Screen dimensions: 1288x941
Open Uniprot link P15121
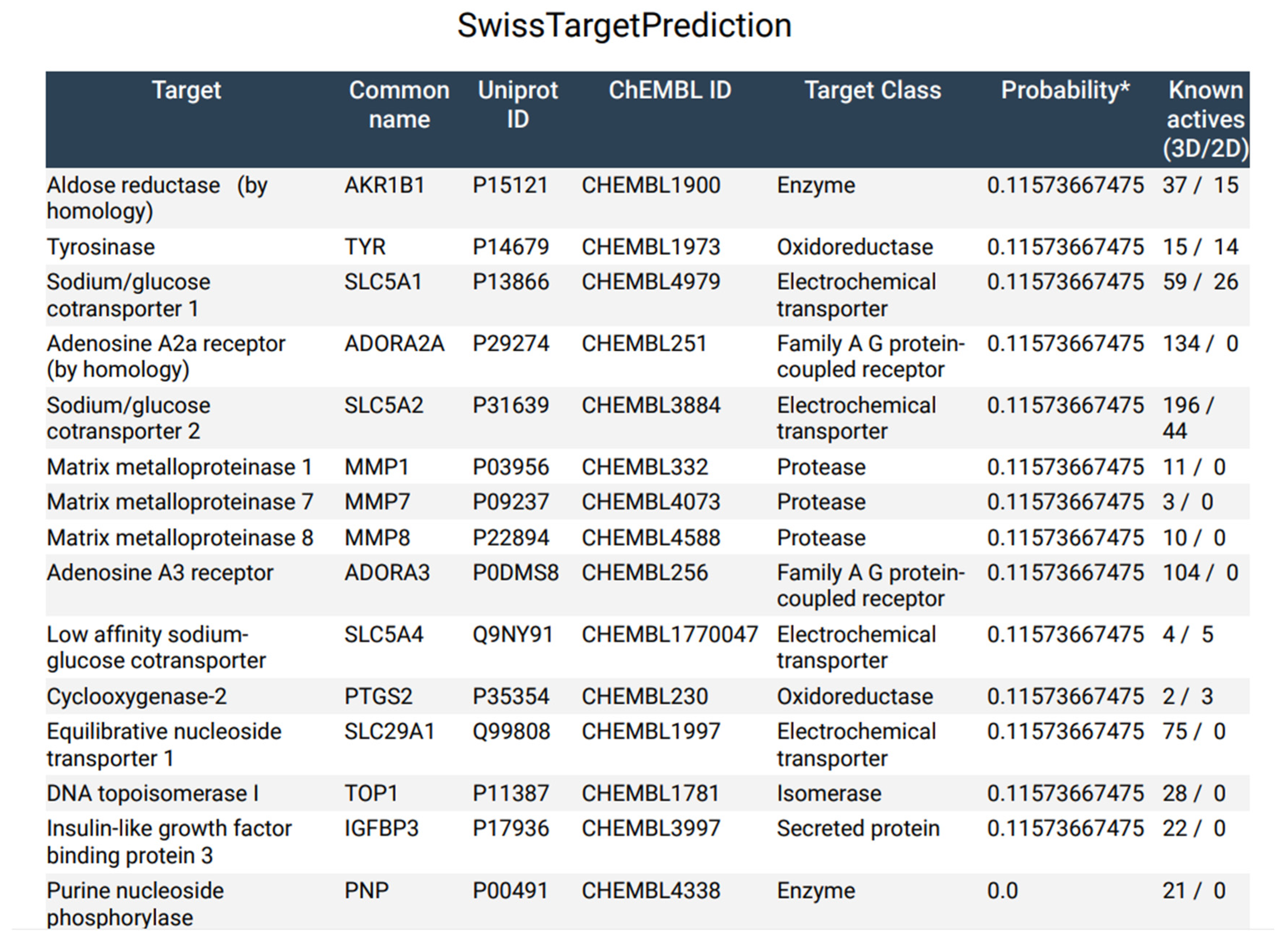point(510,185)
